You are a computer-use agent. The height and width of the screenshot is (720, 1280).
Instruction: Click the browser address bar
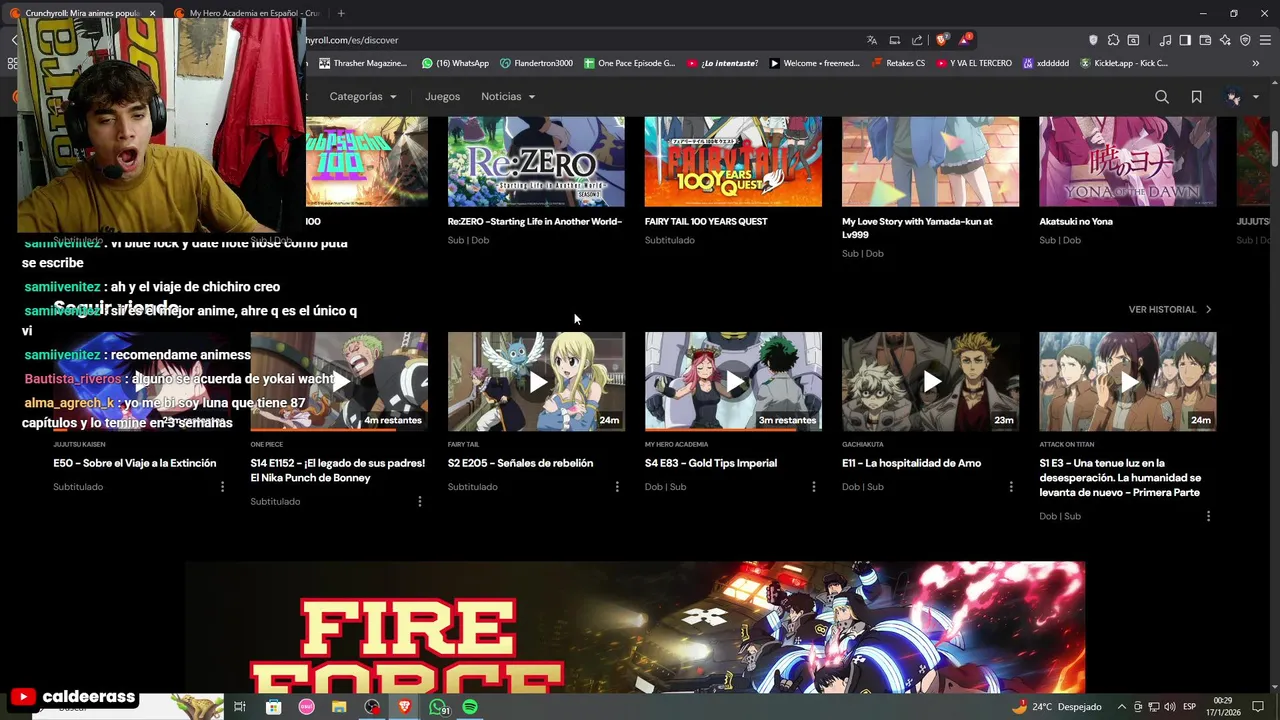tap(580, 40)
